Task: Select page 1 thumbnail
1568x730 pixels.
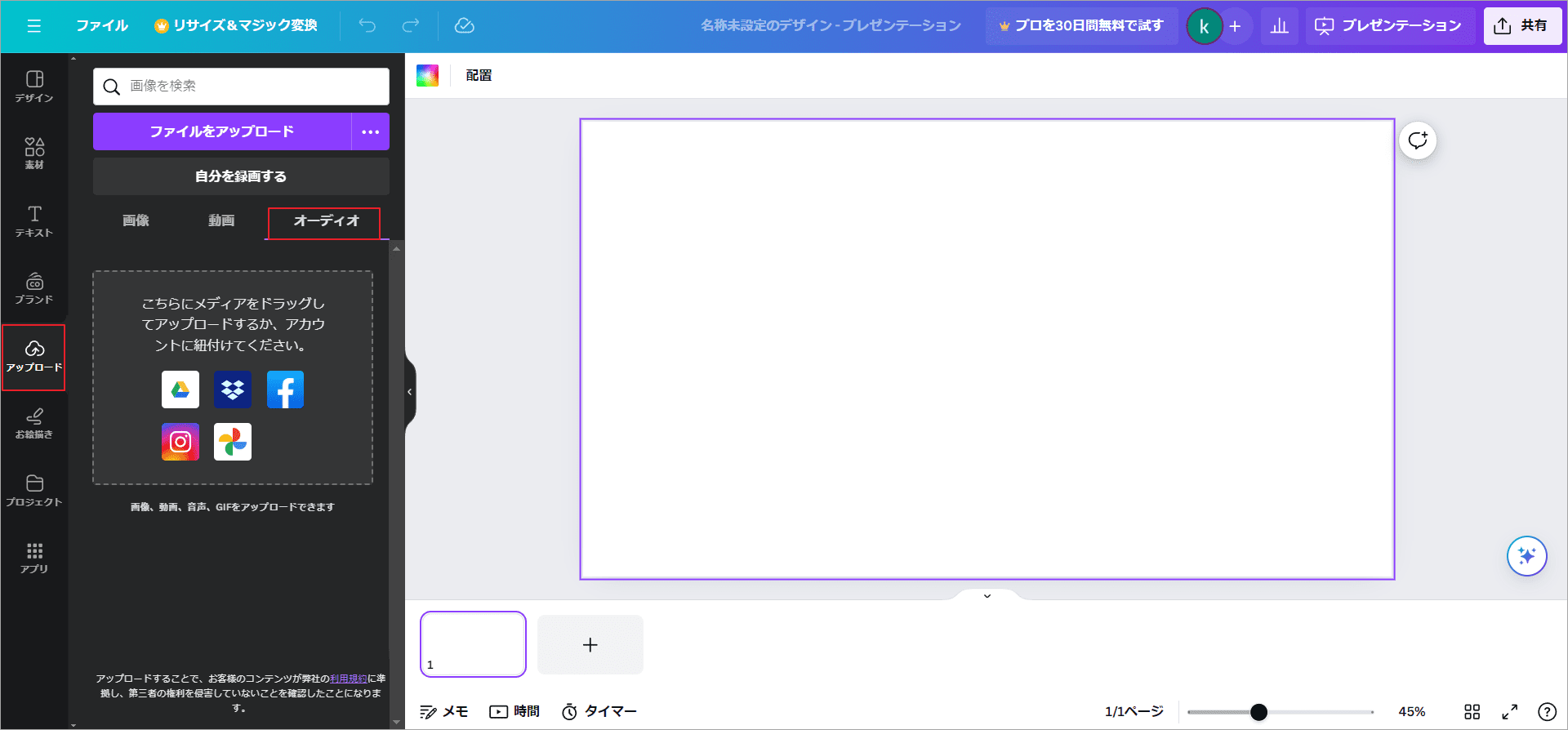Action: (474, 644)
